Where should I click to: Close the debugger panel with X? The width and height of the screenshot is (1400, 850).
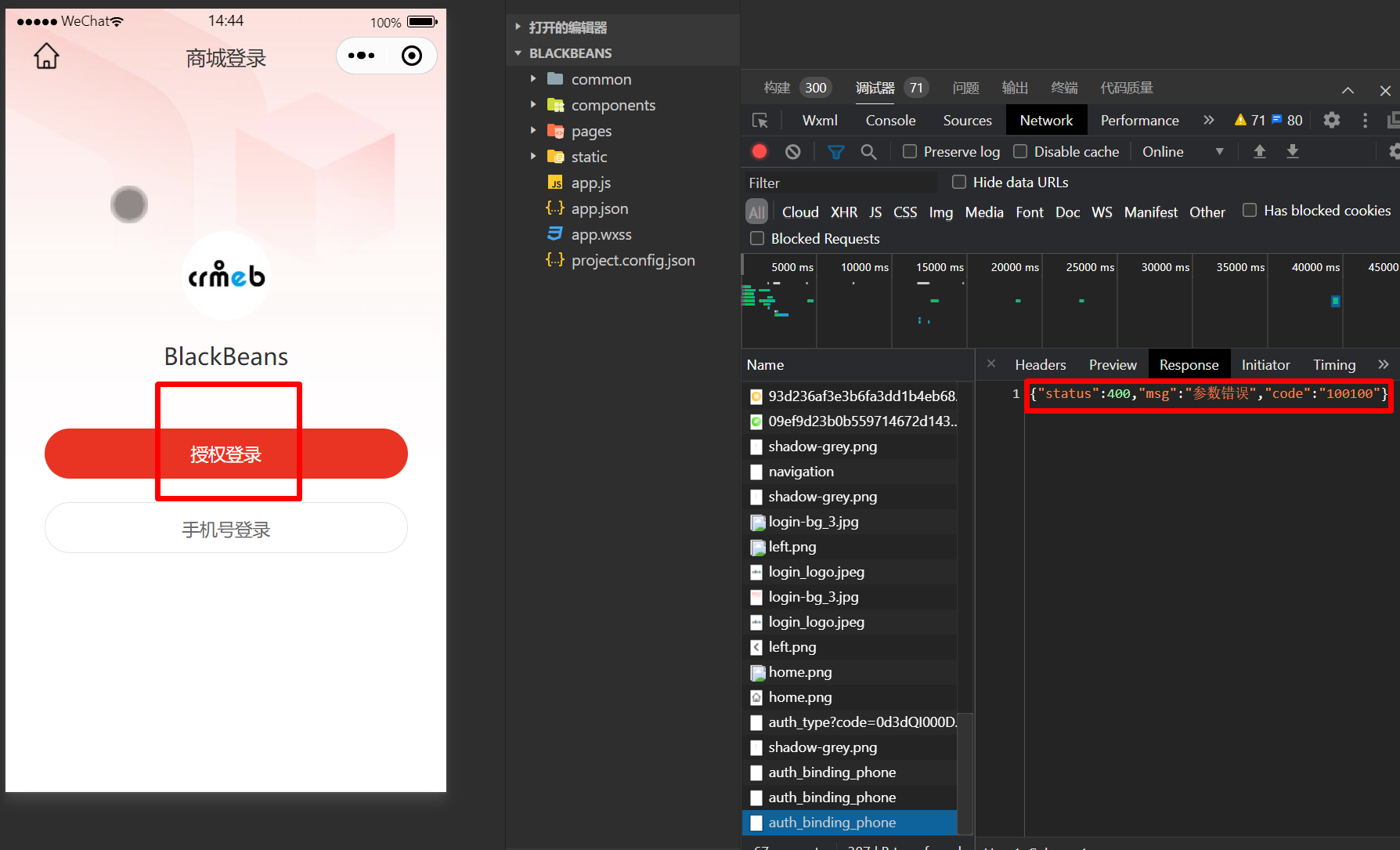click(x=1385, y=91)
